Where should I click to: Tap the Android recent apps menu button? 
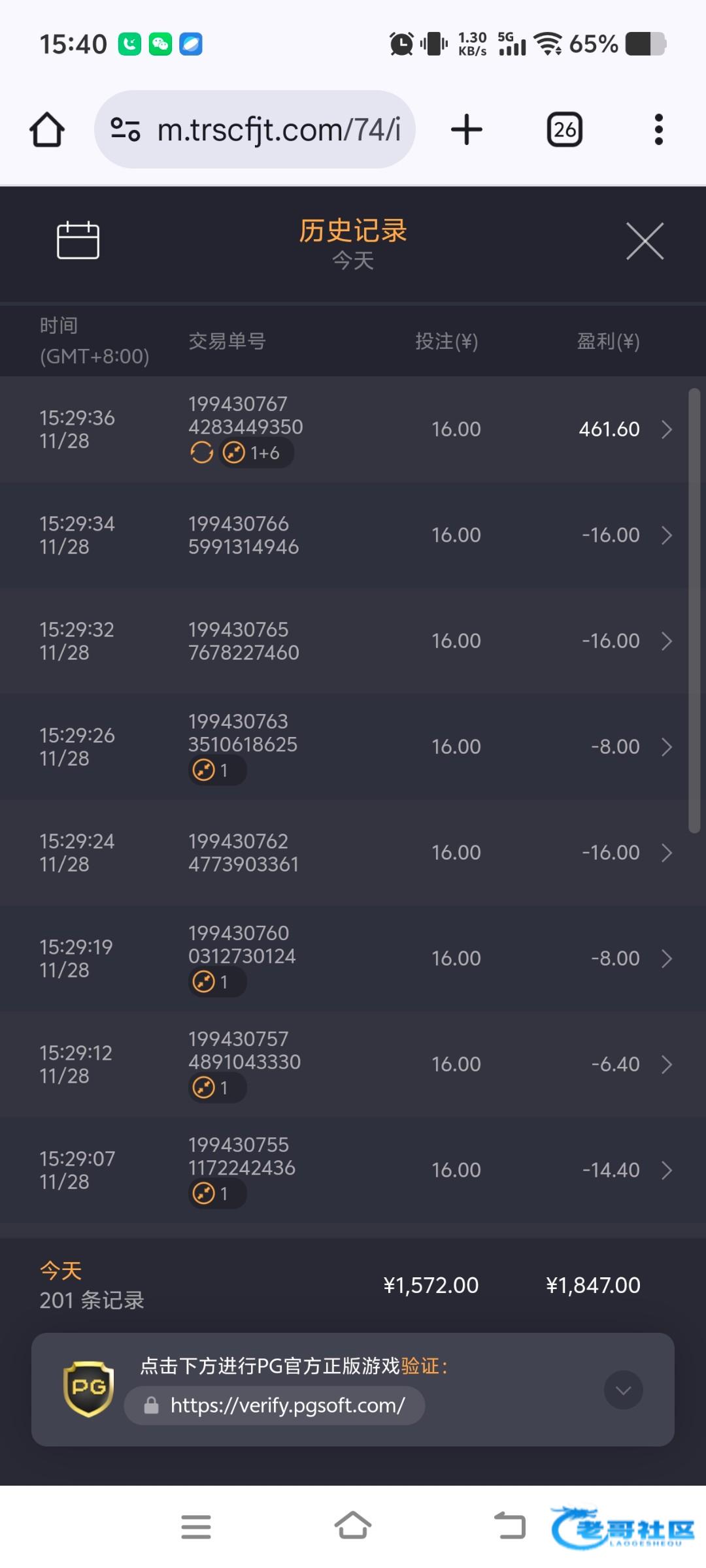tap(196, 1527)
